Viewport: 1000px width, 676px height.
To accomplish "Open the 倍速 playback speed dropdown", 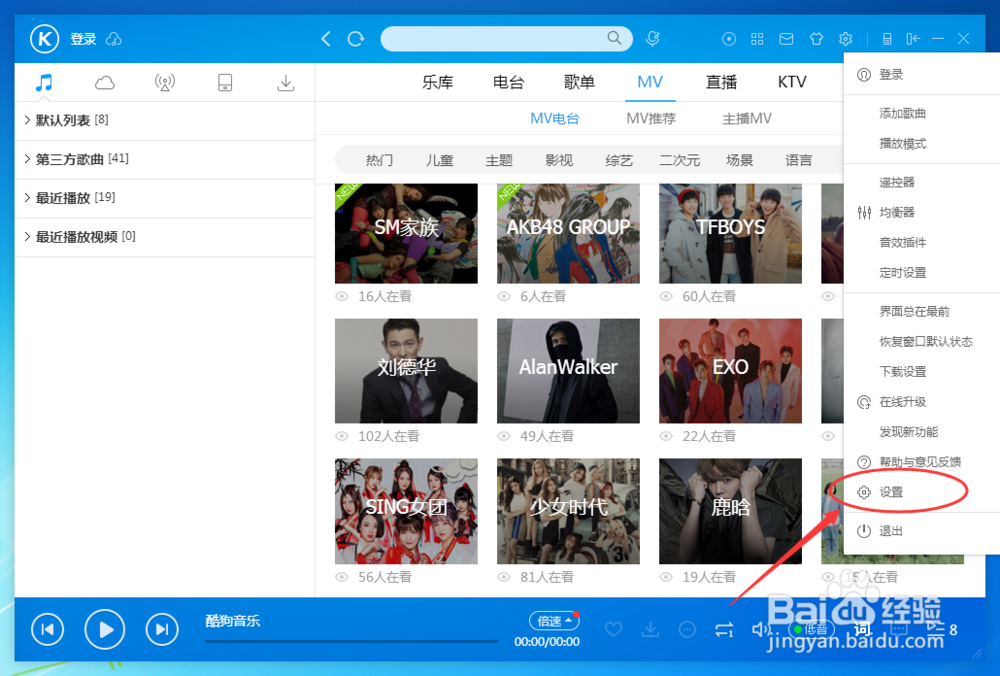I will click(x=554, y=620).
